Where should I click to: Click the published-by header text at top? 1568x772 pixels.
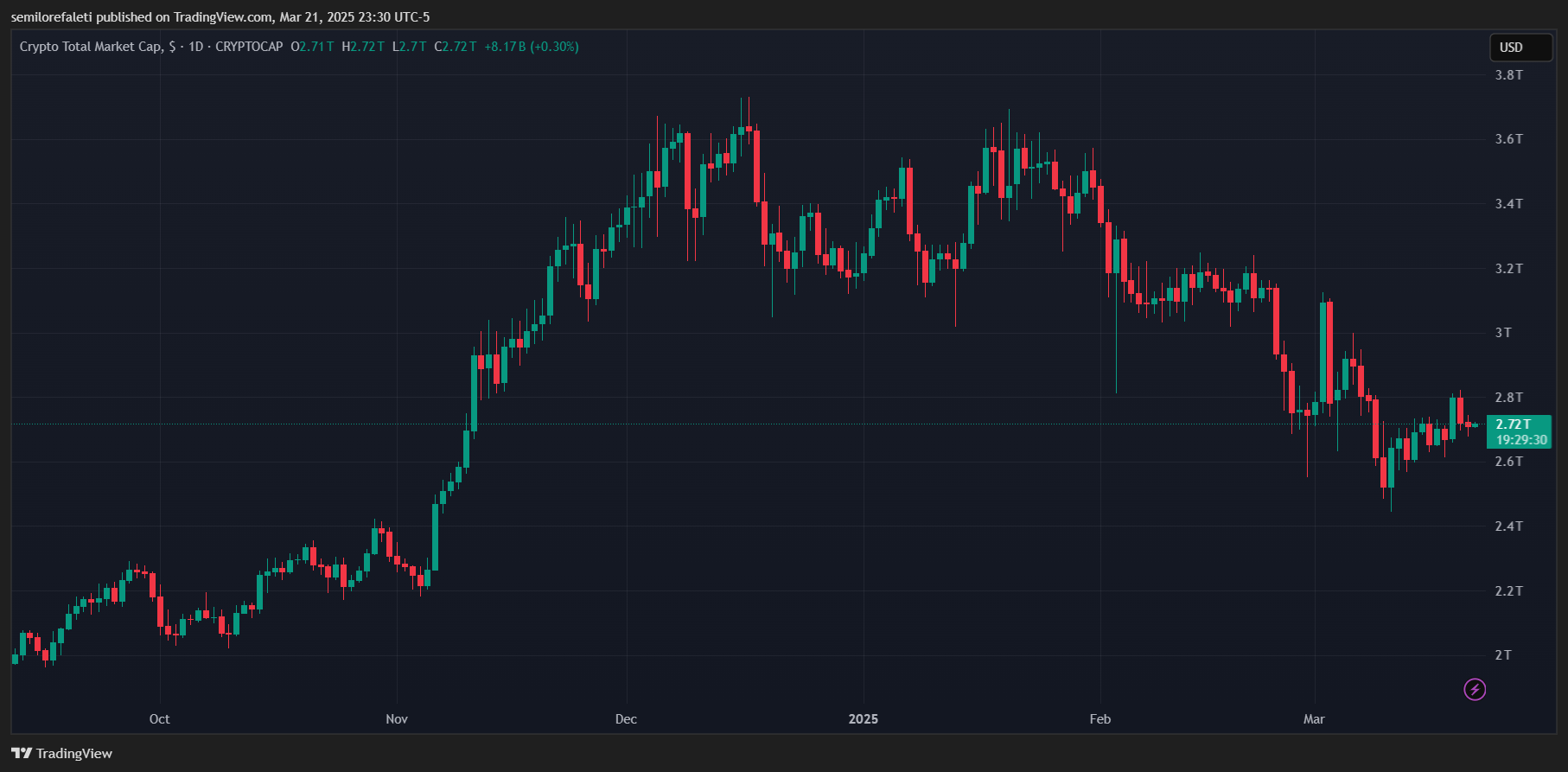tap(220, 16)
